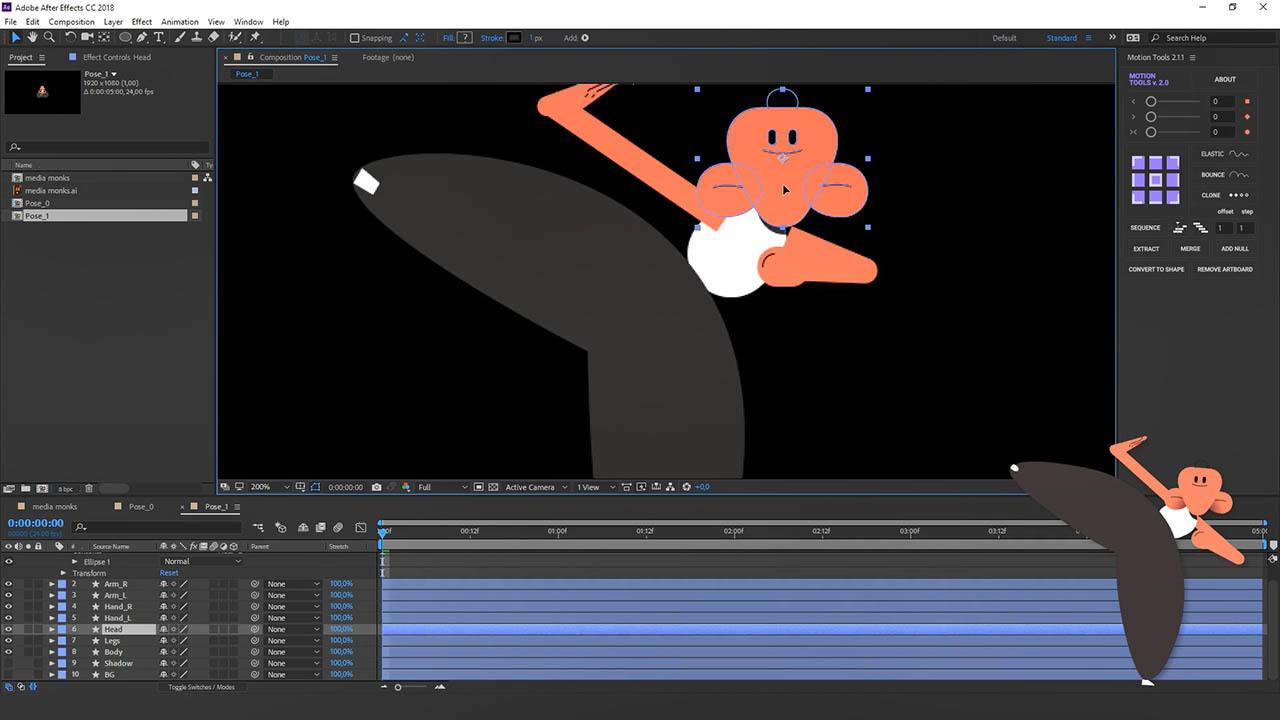Expand the Transform property group
1280x720 pixels.
pos(63,573)
